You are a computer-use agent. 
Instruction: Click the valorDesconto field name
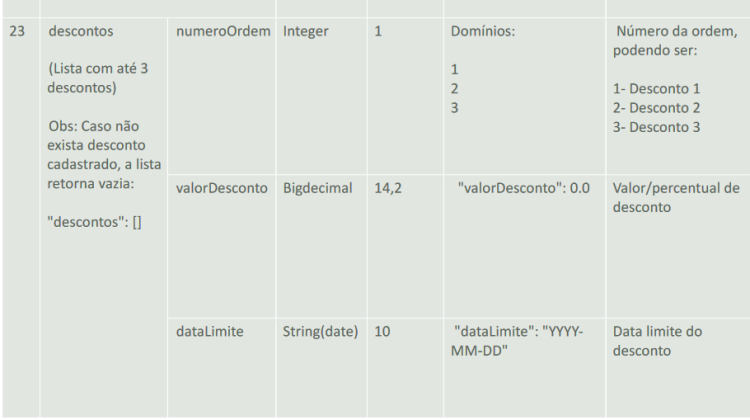coord(221,188)
